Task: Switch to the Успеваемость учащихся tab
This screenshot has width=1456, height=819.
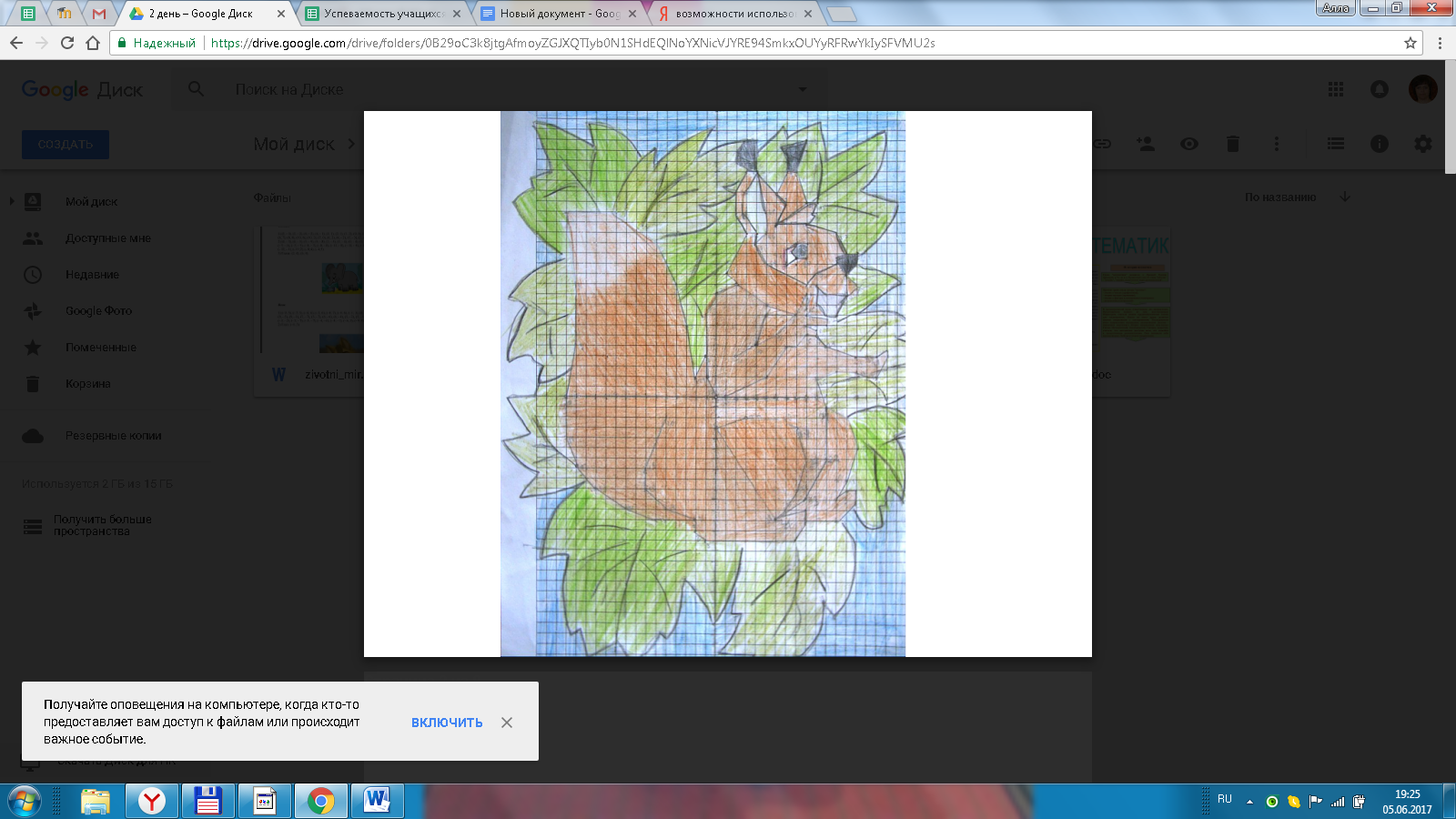Action: (384, 14)
